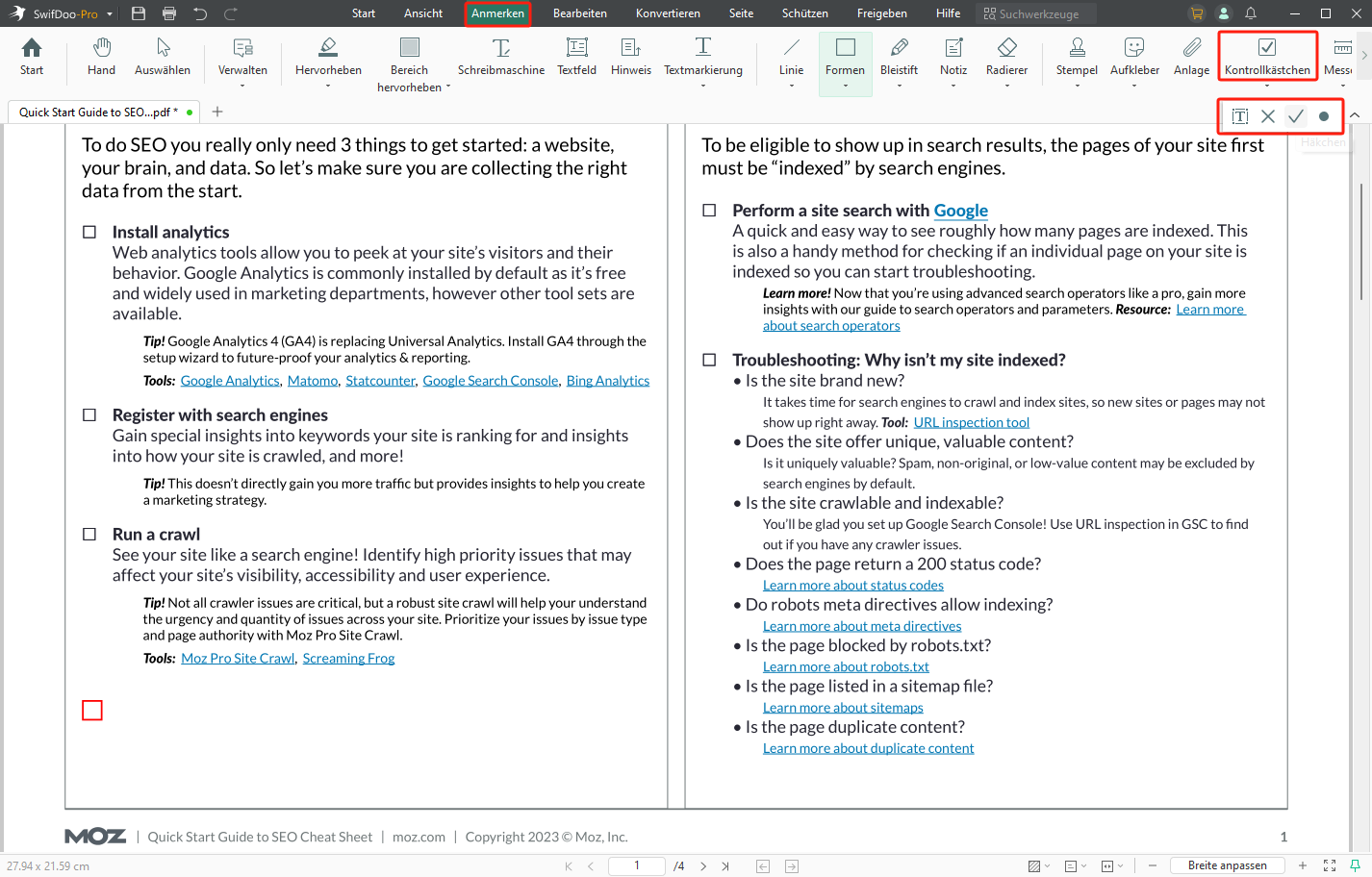Click the Moz Pro Site Crawl link

238,659
